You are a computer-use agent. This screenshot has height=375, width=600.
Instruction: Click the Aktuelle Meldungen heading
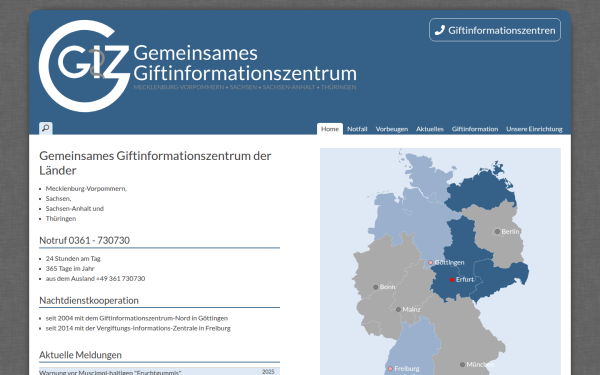tap(80, 355)
